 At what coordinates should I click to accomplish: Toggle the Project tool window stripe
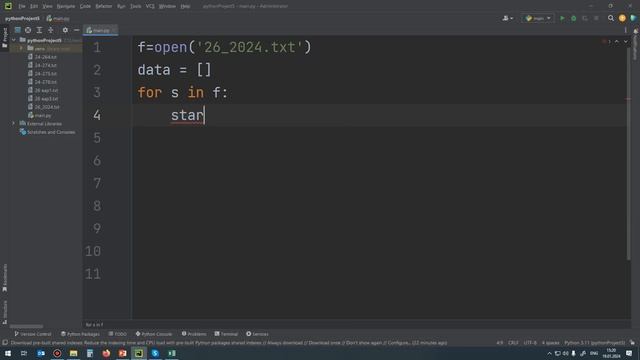click(4, 38)
